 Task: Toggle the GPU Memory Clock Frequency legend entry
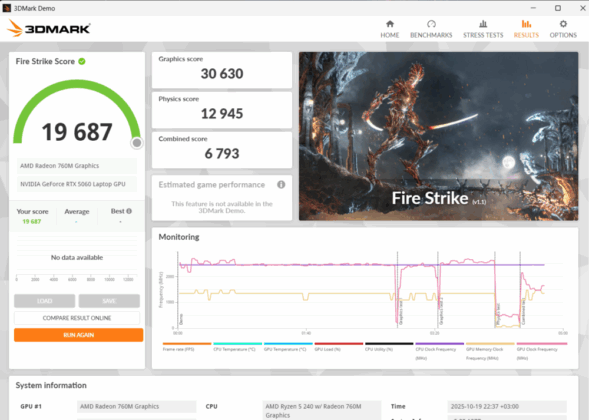click(x=490, y=351)
